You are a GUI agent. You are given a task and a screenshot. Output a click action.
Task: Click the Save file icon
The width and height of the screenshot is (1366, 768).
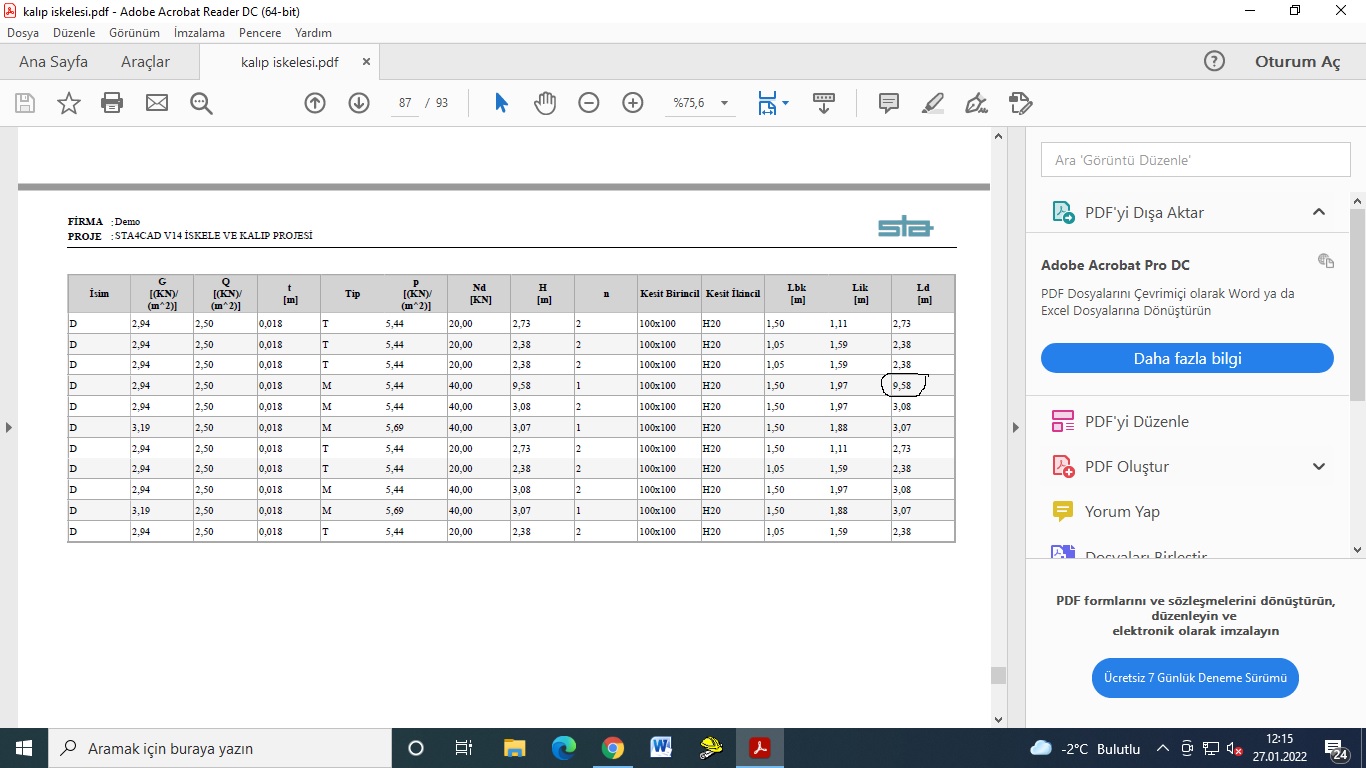(x=25, y=103)
